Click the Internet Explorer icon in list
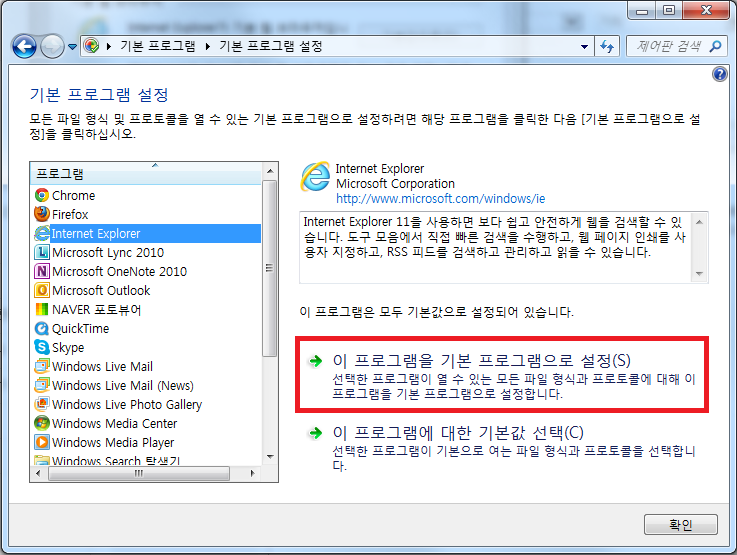Screen dimensions: 737x555 (x=42, y=233)
